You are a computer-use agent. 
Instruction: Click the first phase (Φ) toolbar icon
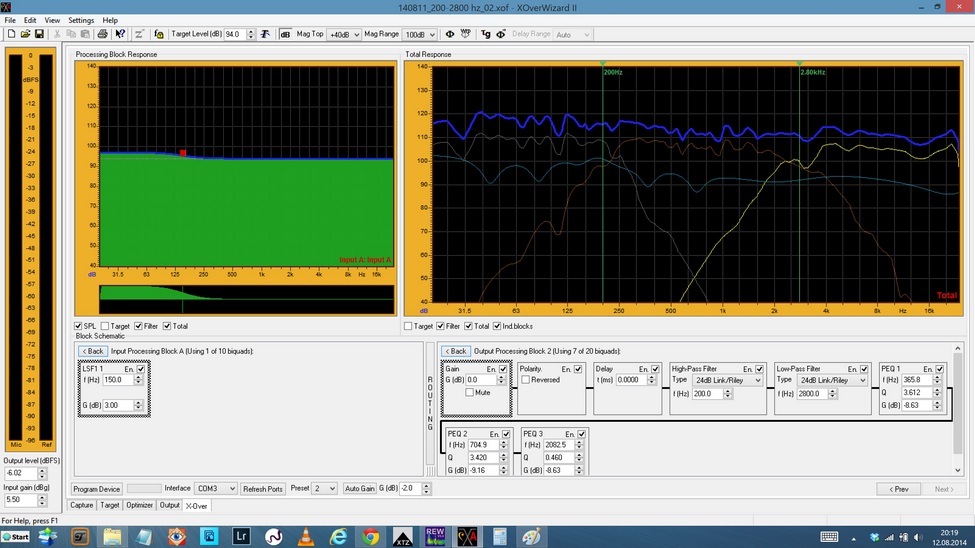click(450, 34)
